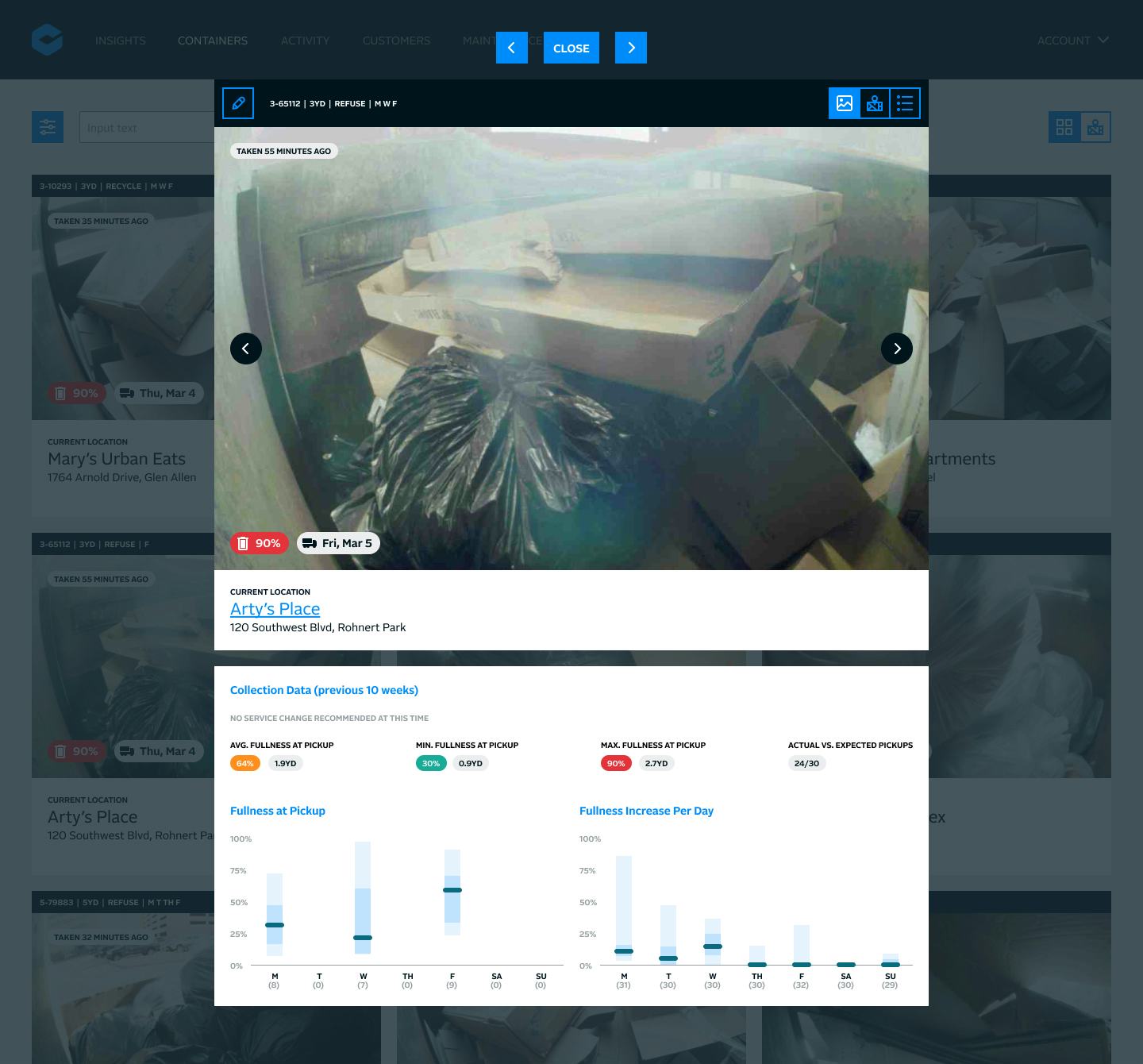Toggle map view for the container list

(x=1095, y=126)
